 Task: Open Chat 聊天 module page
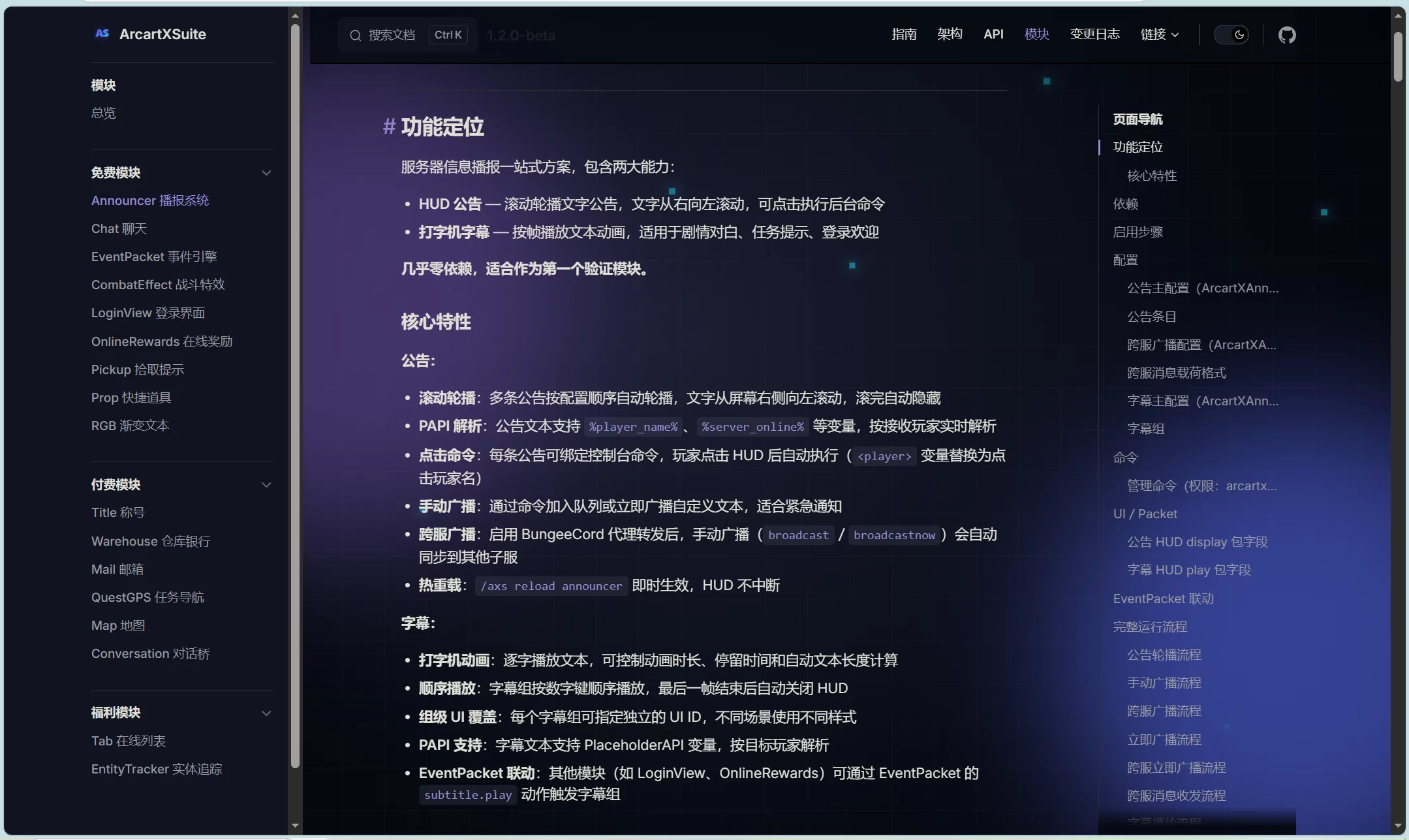point(119,228)
